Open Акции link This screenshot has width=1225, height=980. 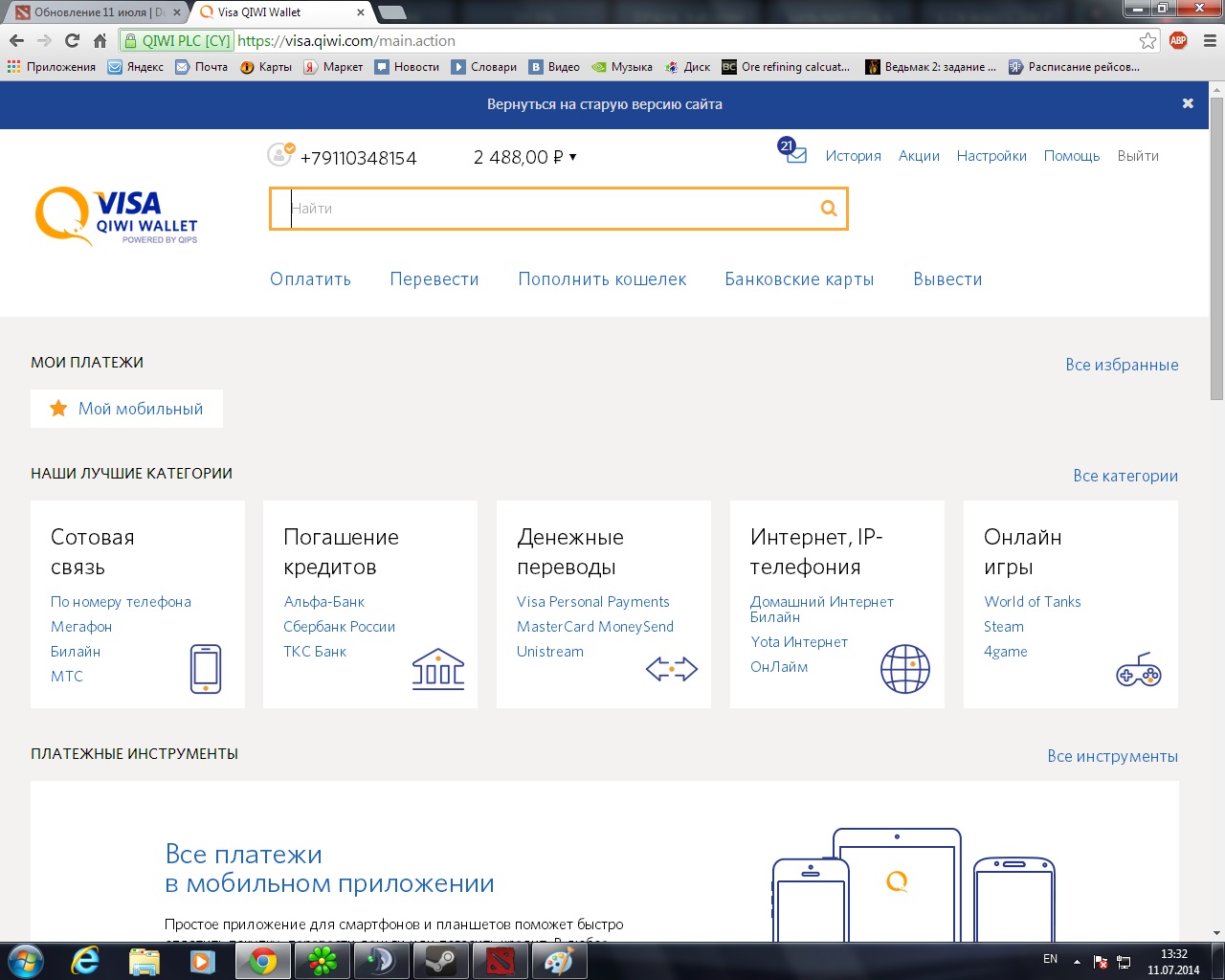tap(919, 156)
